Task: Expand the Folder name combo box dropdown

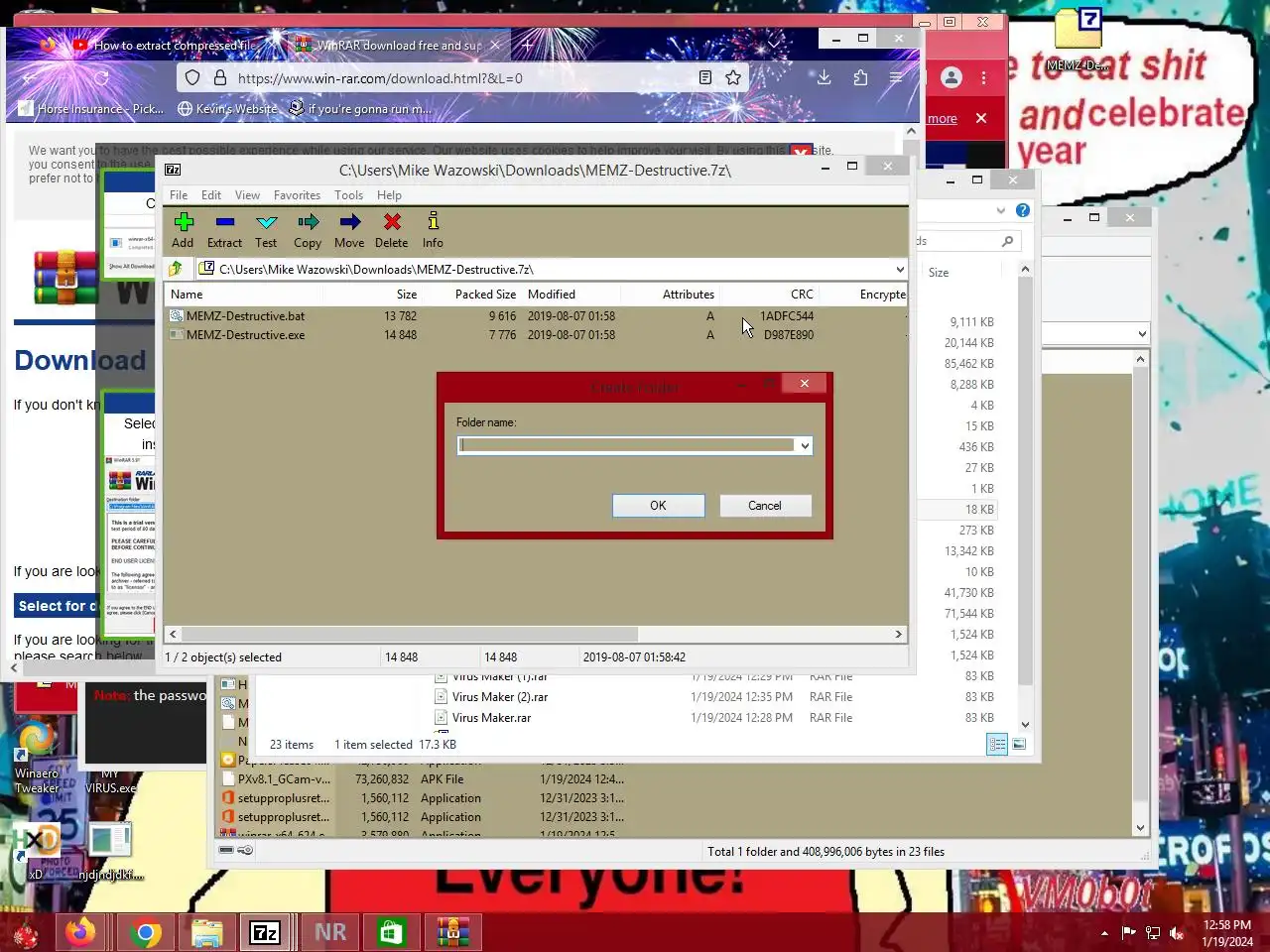Action: pos(805,446)
